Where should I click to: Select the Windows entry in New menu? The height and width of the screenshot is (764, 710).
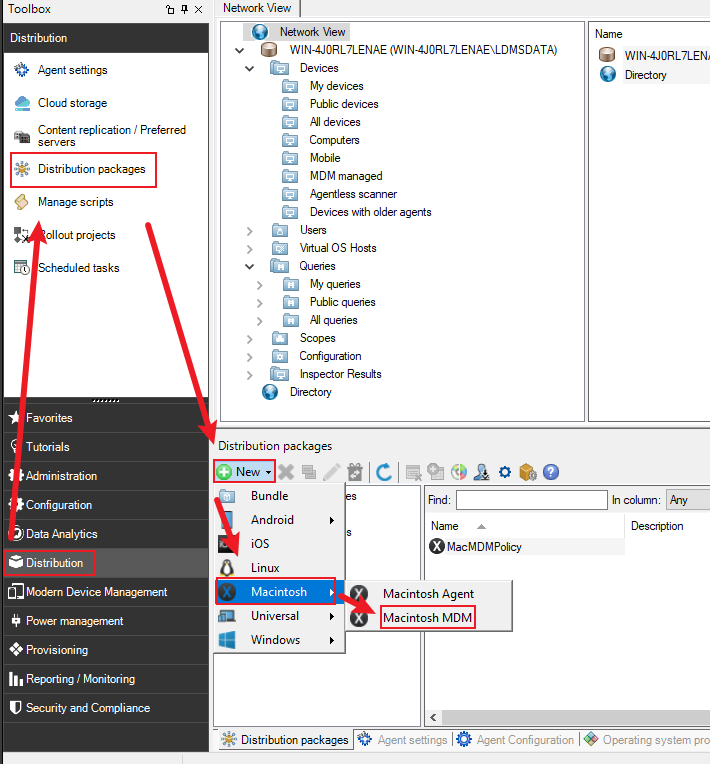click(x=275, y=640)
